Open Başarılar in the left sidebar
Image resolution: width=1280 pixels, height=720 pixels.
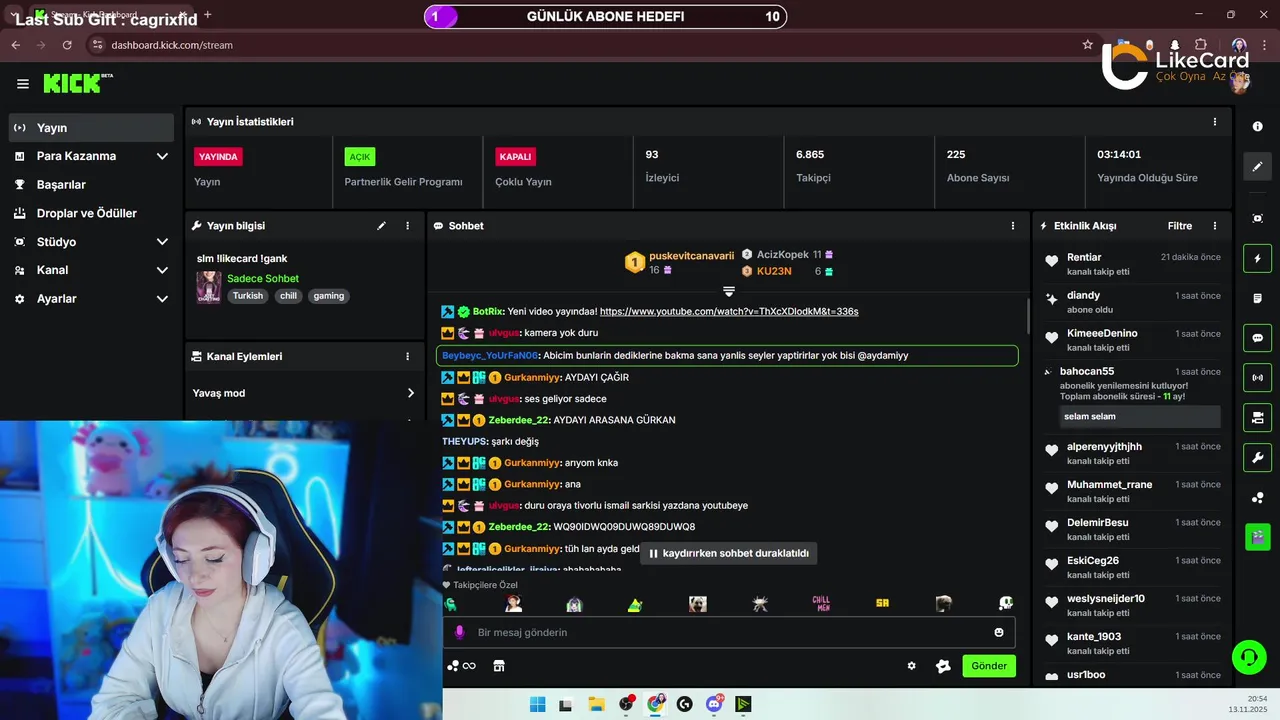click(91, 185)
